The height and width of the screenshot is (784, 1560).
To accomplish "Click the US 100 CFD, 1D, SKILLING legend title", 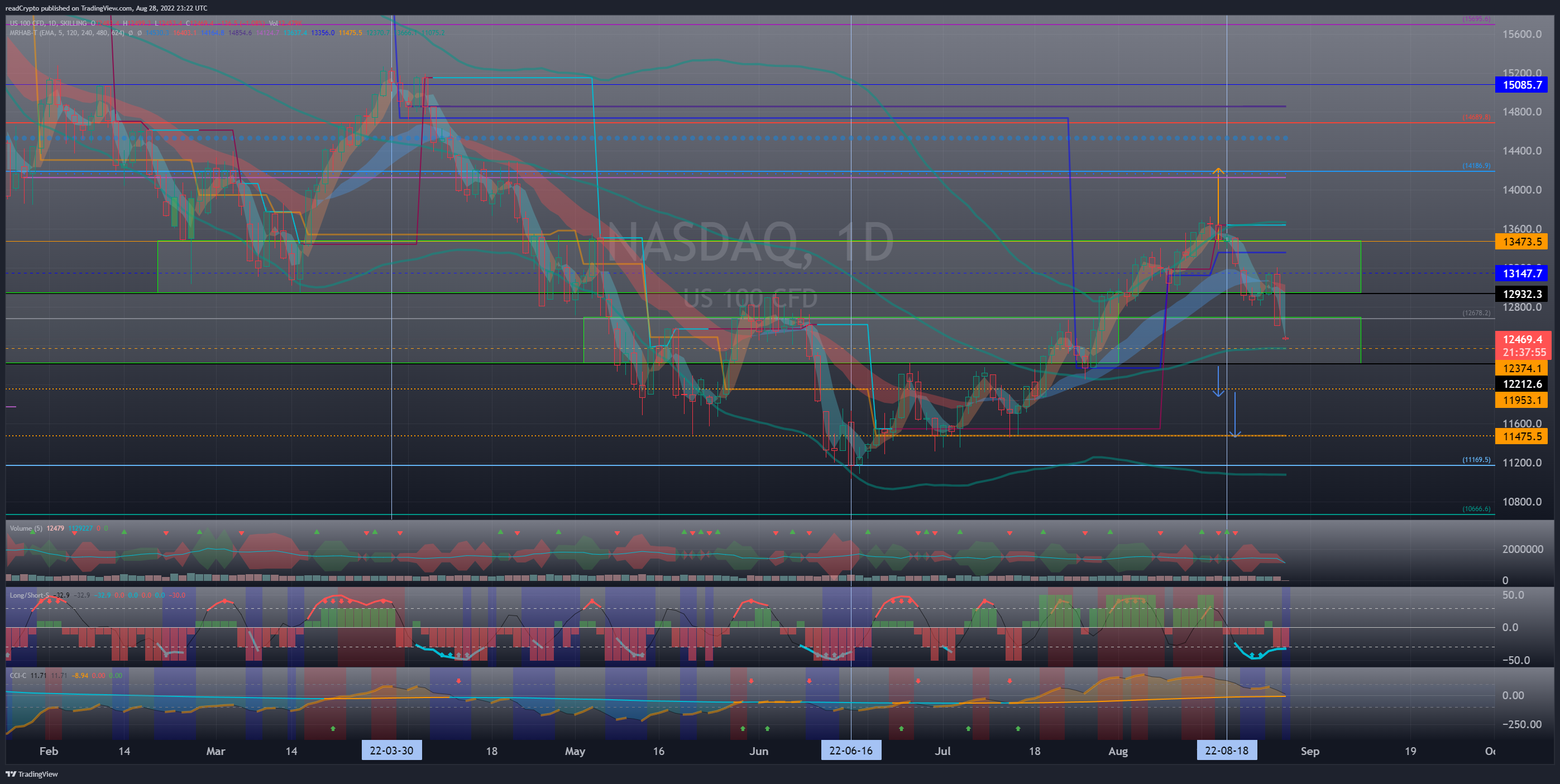I will coord(49,23).
